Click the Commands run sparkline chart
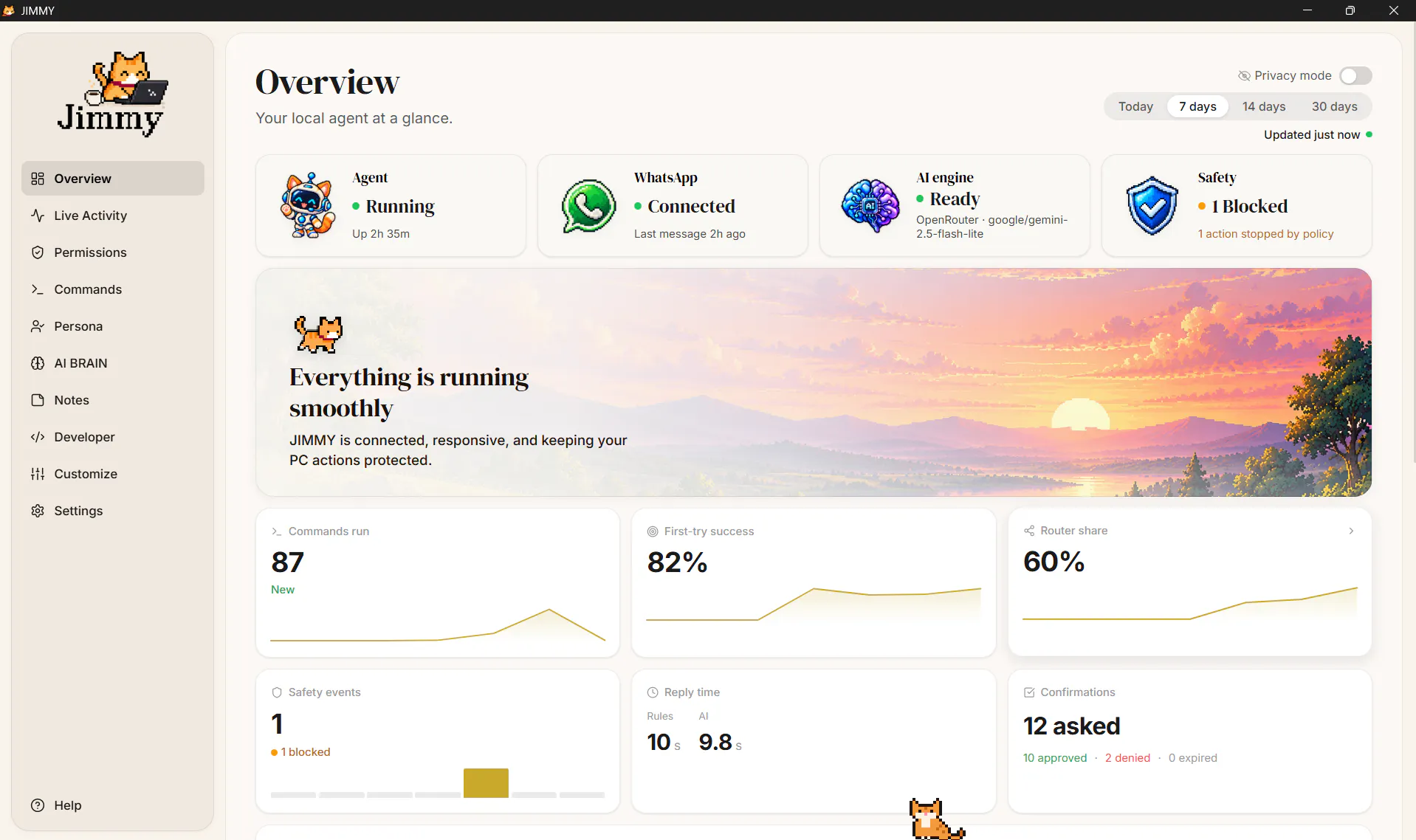Image resolution: width=1416 pixels, height=840 pixels. [x=438, y=625]
